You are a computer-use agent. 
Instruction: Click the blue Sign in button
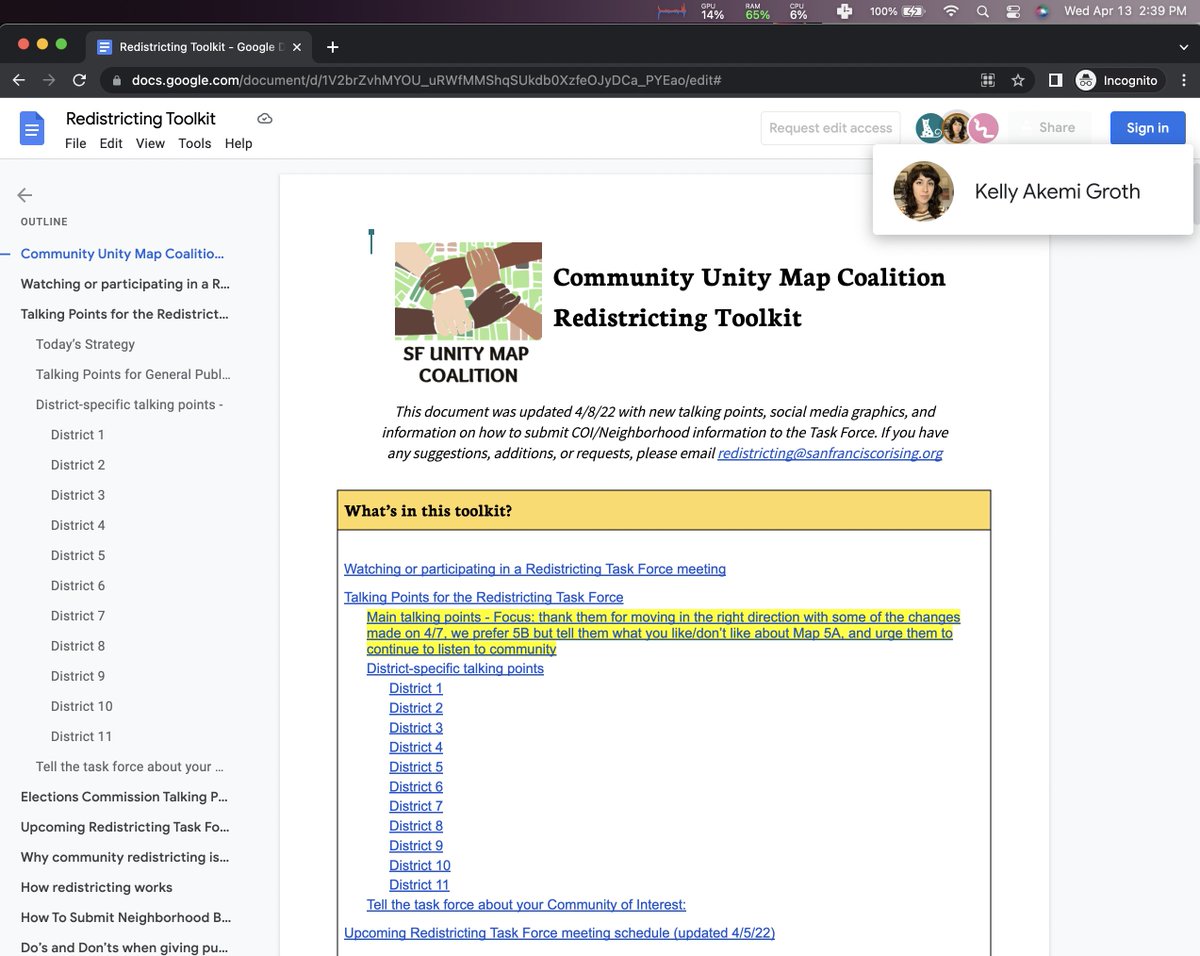[x=1148, y=128]
